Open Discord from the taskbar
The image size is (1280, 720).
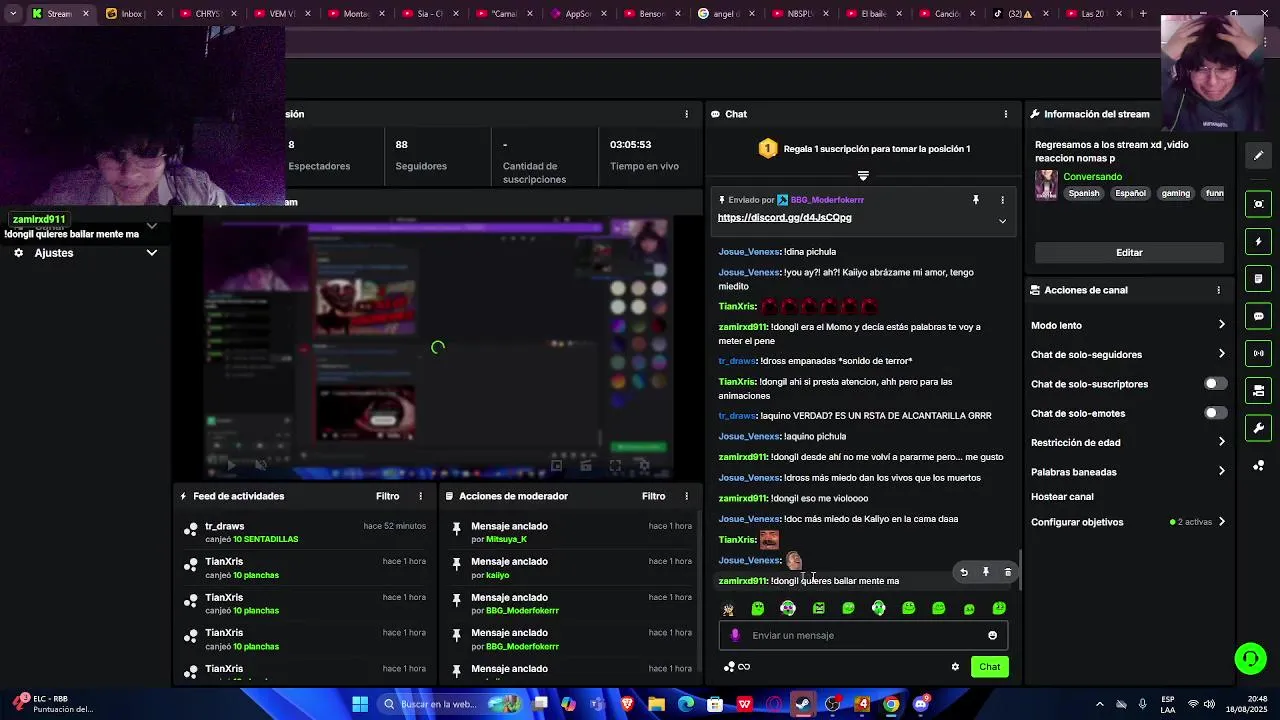(921, 704)
